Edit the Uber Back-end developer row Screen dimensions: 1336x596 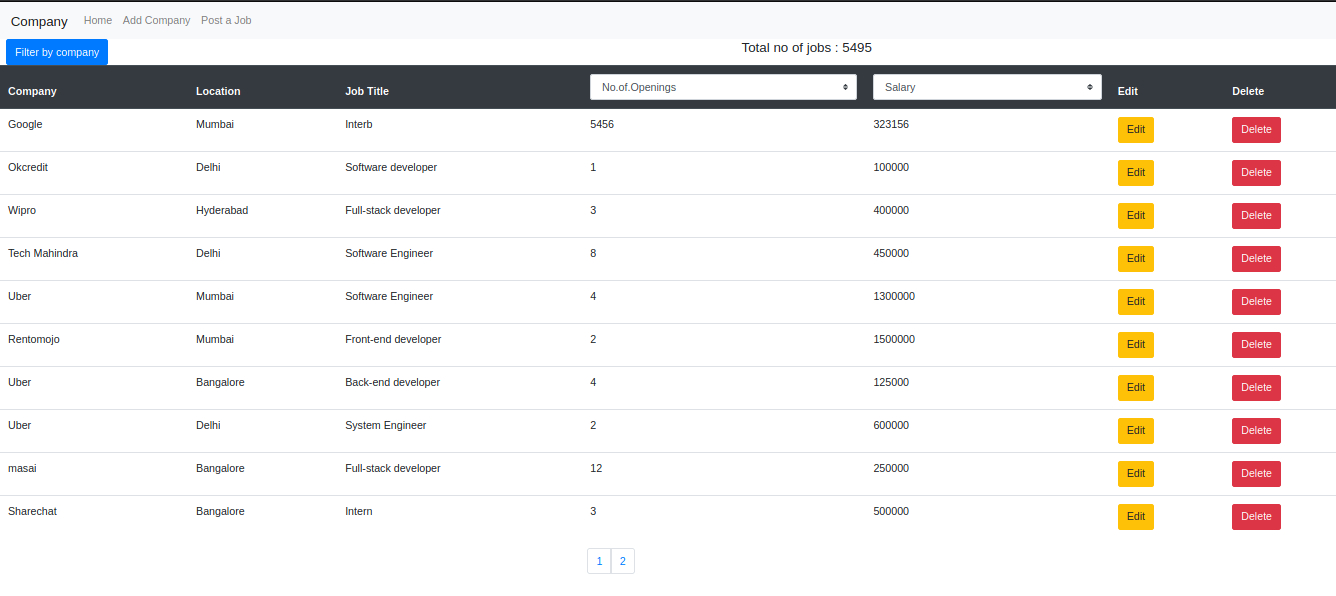click(x=1136, y=388)
